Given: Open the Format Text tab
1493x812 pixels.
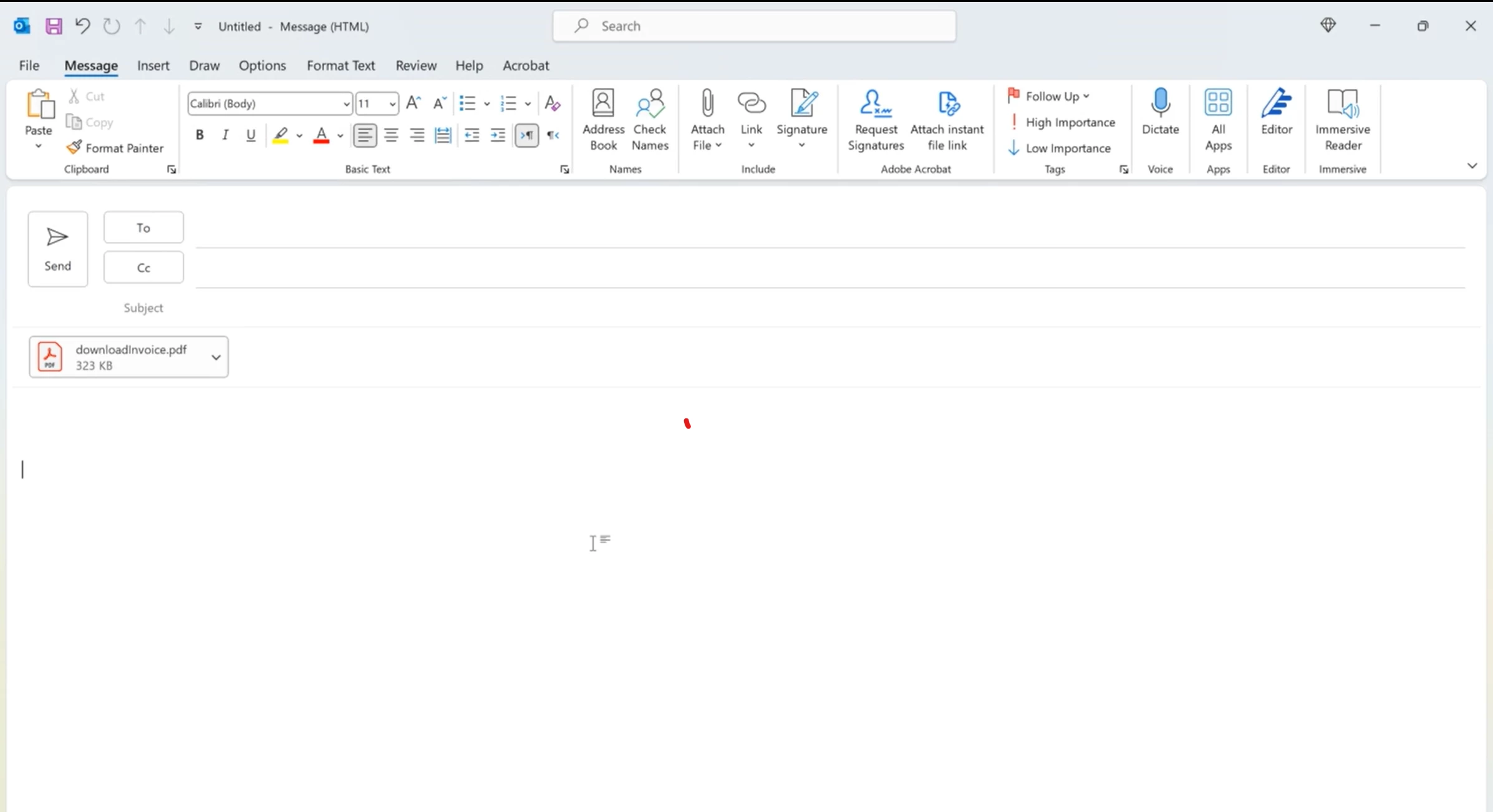Looking at the screenshot, I should 341,65.
